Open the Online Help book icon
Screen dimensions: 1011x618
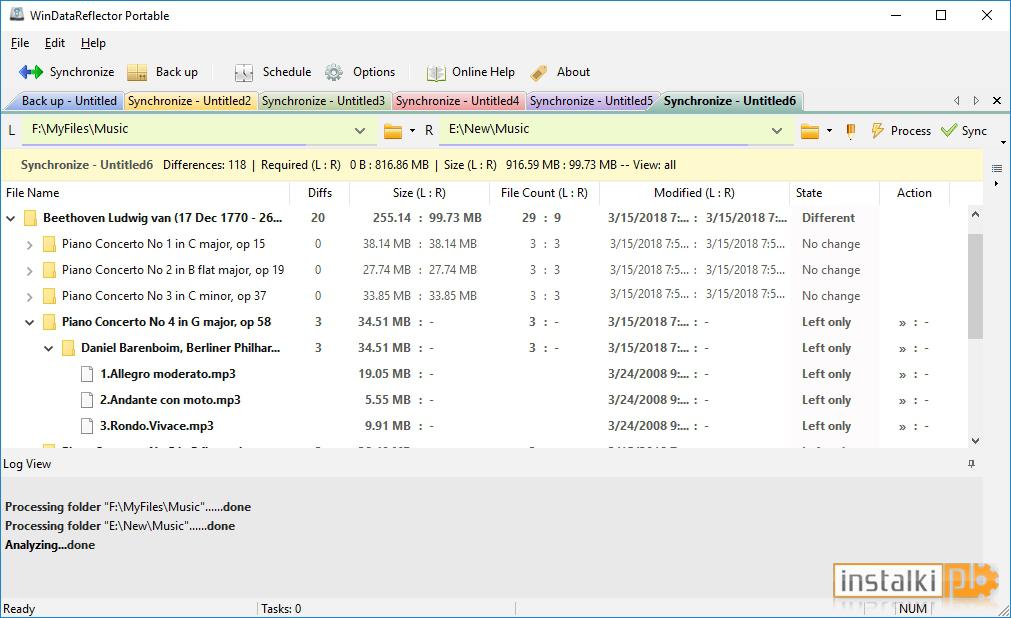click(436, 73)
